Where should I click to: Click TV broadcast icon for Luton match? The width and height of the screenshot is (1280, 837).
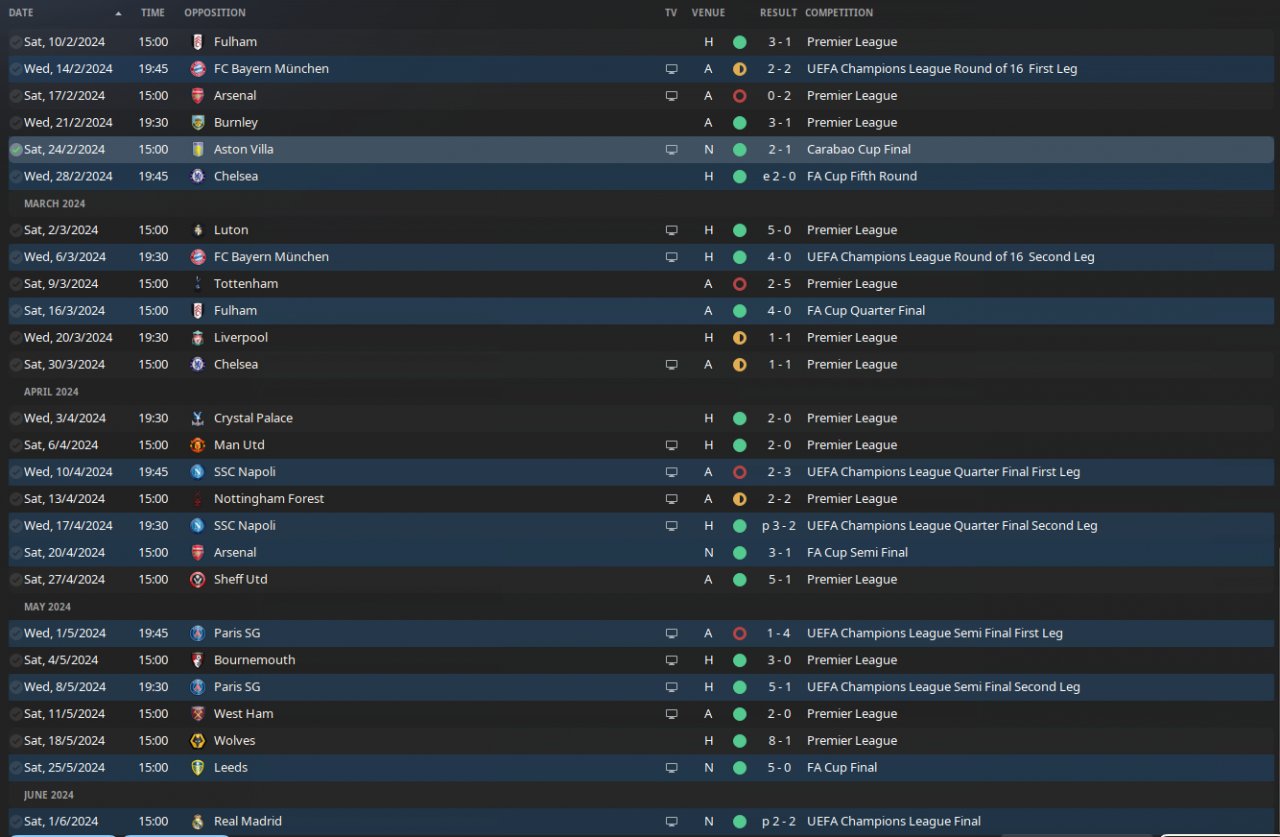point(671,230)
